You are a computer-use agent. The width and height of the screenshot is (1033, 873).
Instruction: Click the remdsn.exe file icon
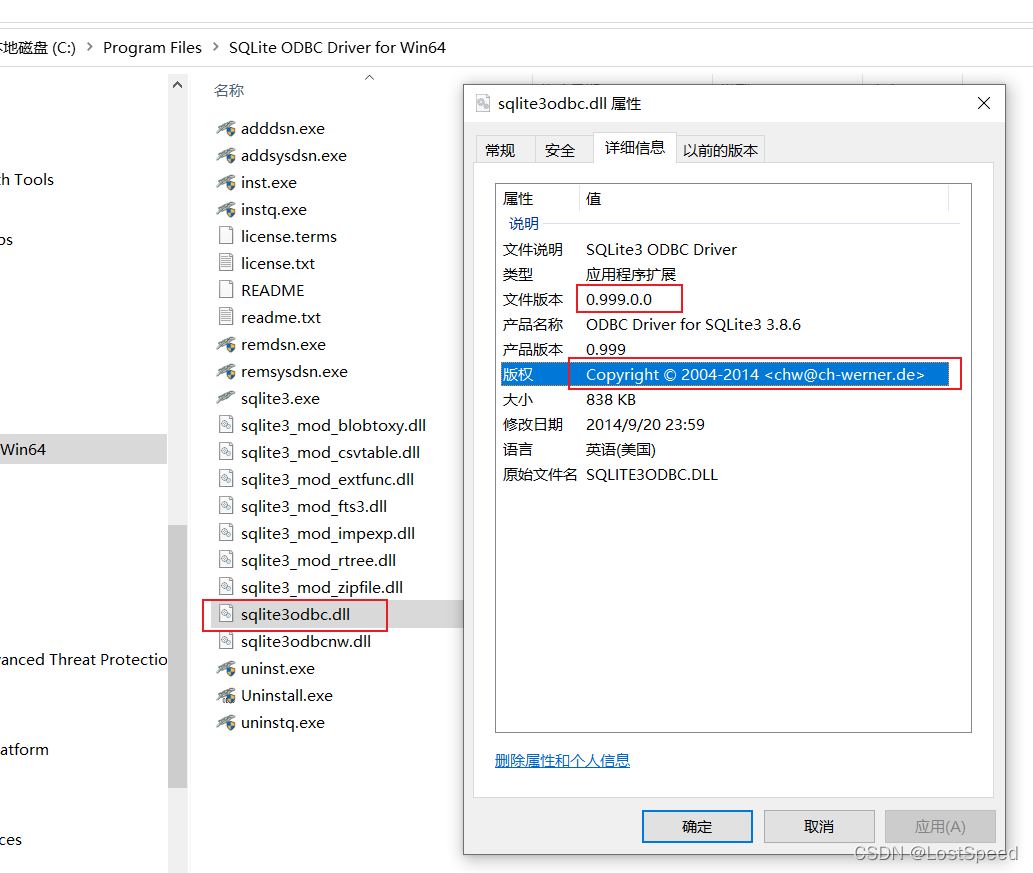point(226,345)
